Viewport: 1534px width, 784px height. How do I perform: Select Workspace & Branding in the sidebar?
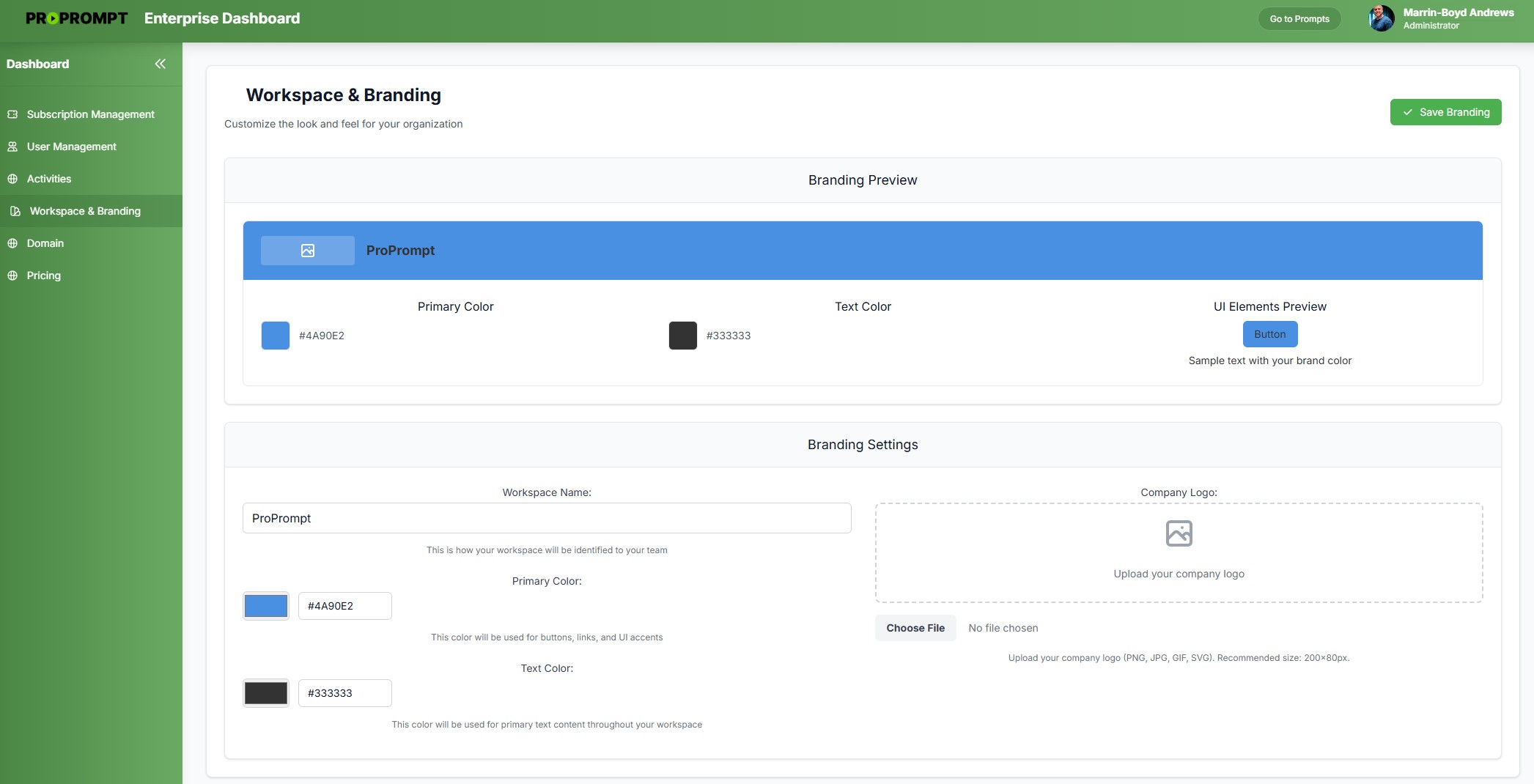coord(91,211)
